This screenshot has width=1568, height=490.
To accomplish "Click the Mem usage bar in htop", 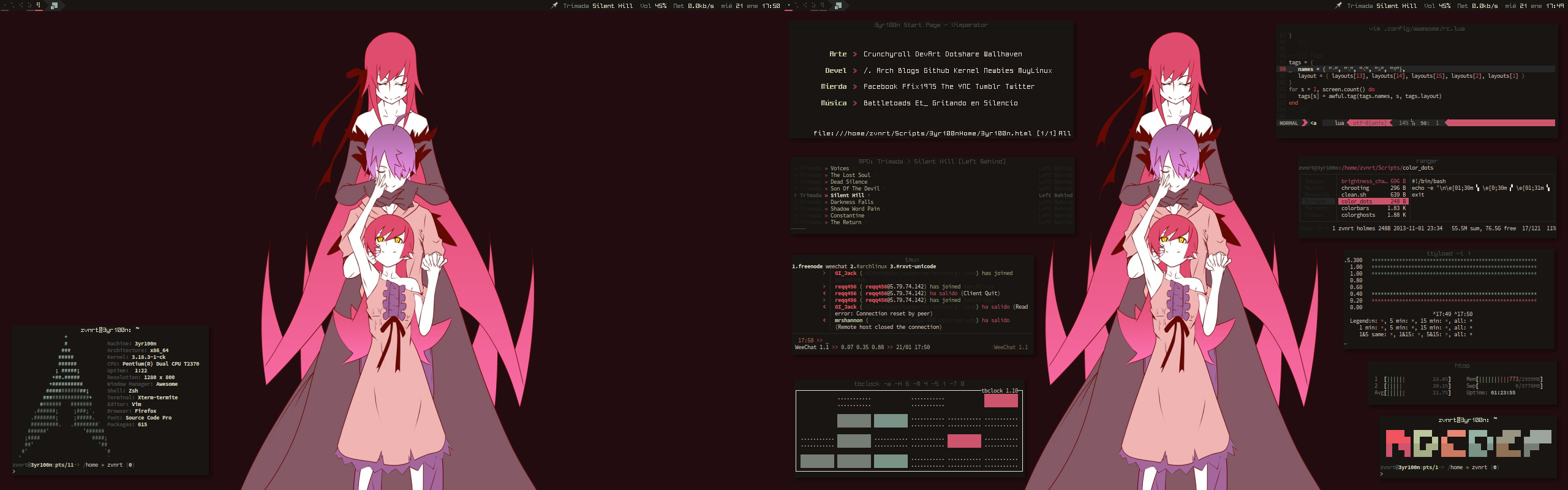I will (x=1504, y=379).
